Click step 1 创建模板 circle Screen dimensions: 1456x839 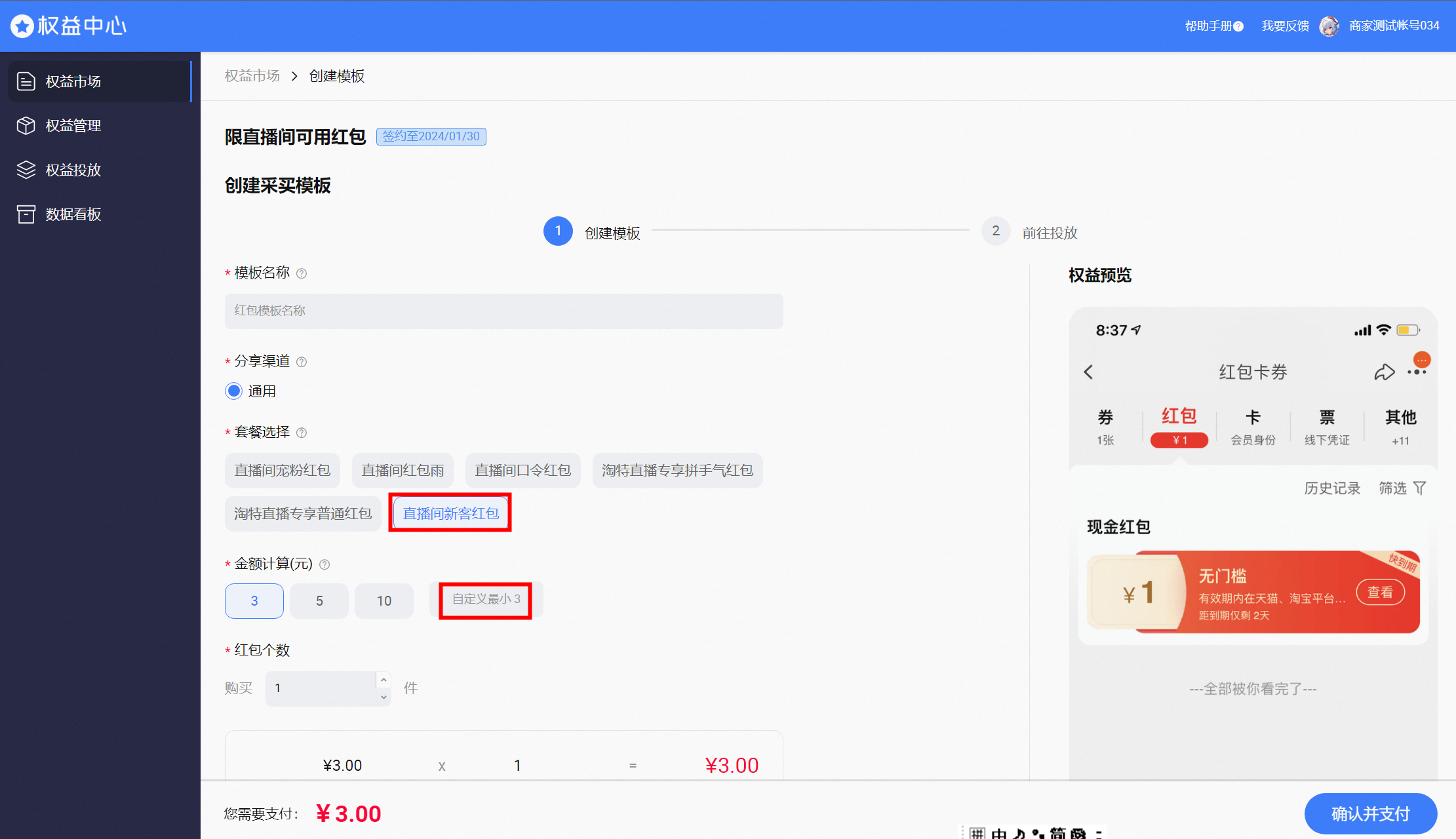click(x=558, y=231)
